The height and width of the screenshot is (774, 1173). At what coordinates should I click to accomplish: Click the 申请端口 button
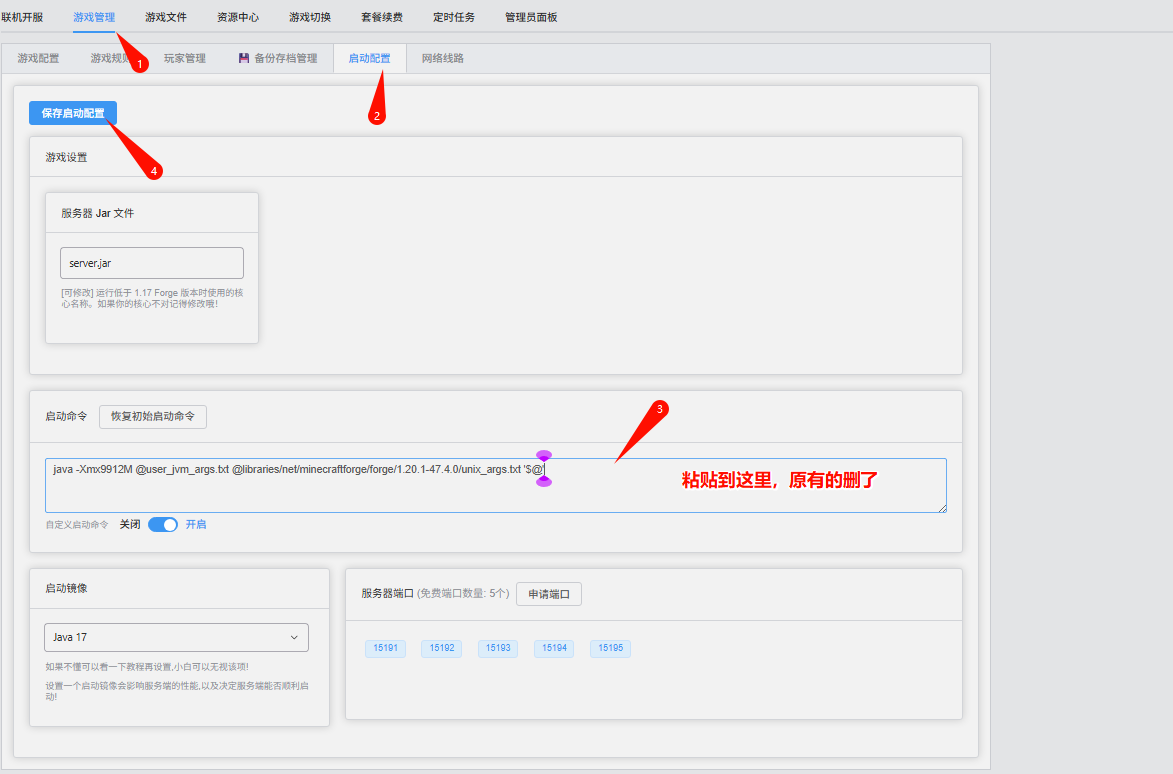[549, 594]
